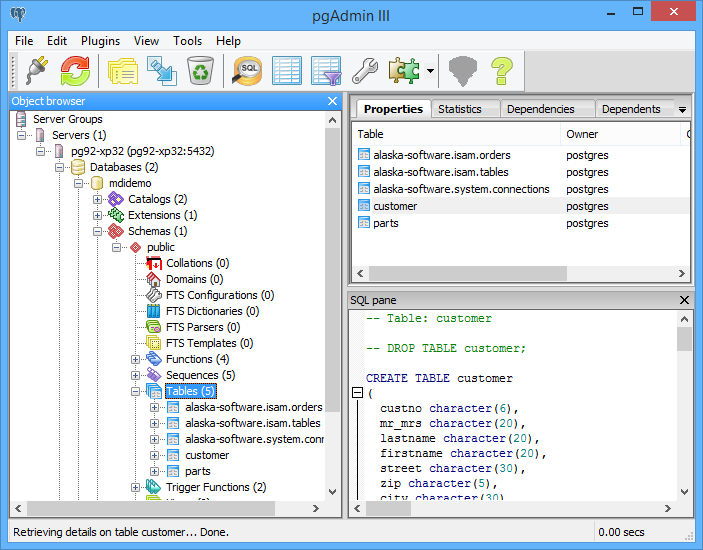Image resolution: width=703 pixels, height=550 pixels.
Task: Click the Server Groups root node
Action: [68, 119]
